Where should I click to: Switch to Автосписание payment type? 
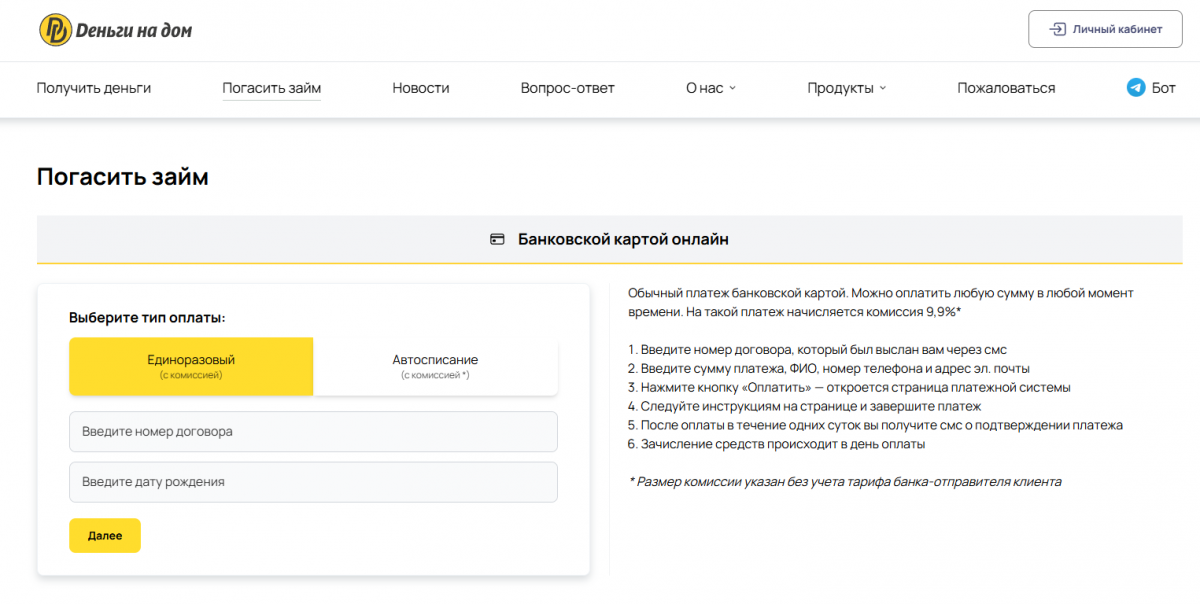point(435,366)
